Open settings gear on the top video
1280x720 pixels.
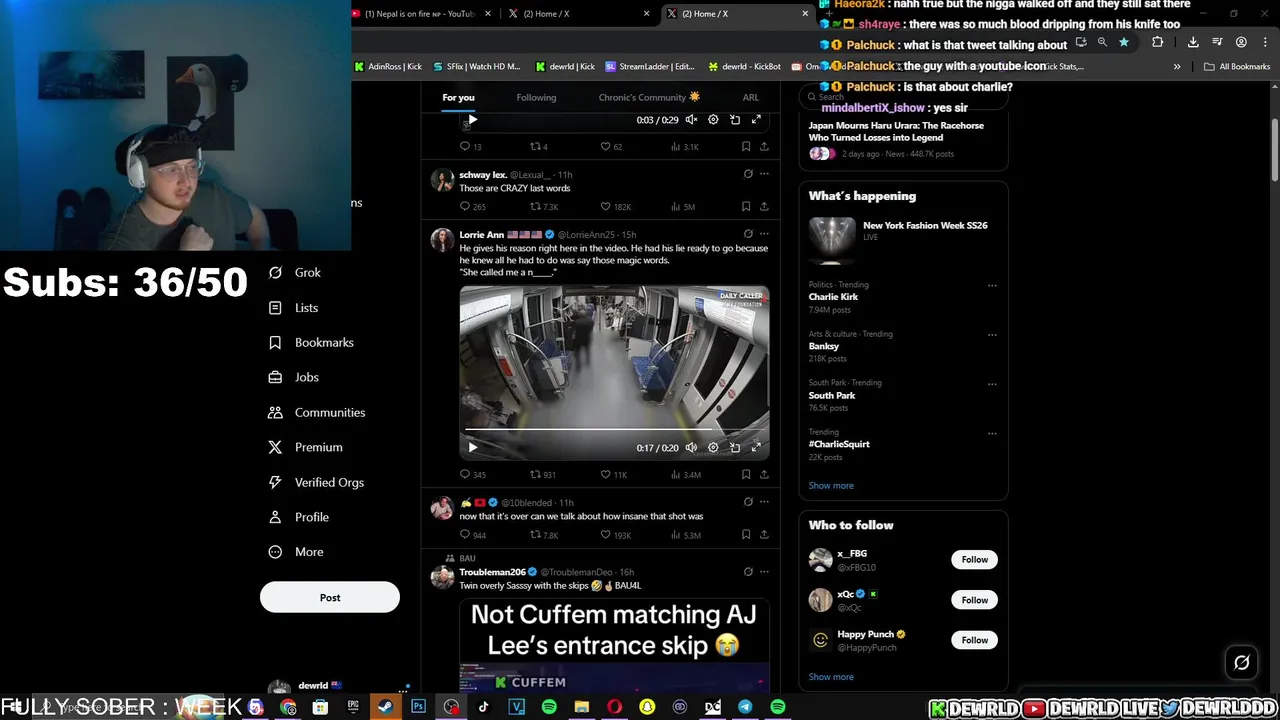tap(713, 120)
